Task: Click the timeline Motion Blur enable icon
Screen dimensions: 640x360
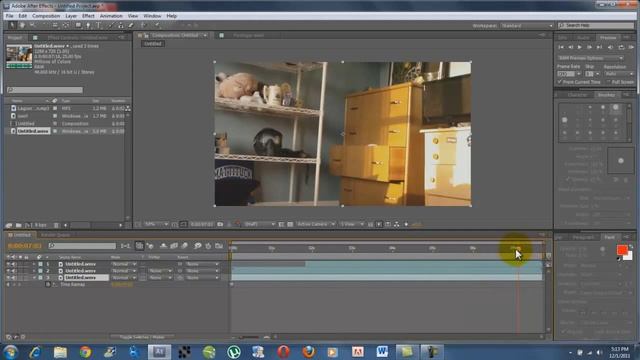Action: [x=184, y=246]
